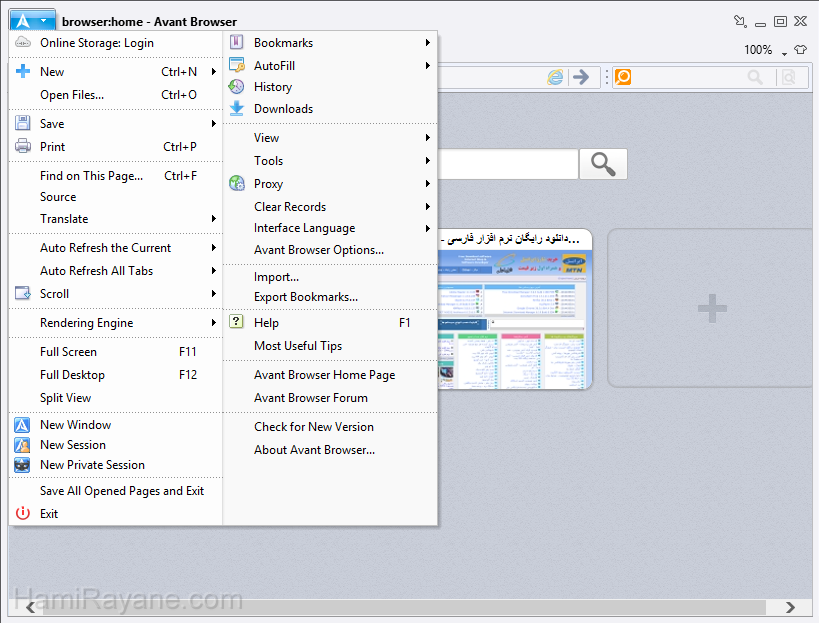Click the Avant Browser main menu button
Image resolution: width=819 pixels, height=623 pixels.
click(x=32, y=20)
